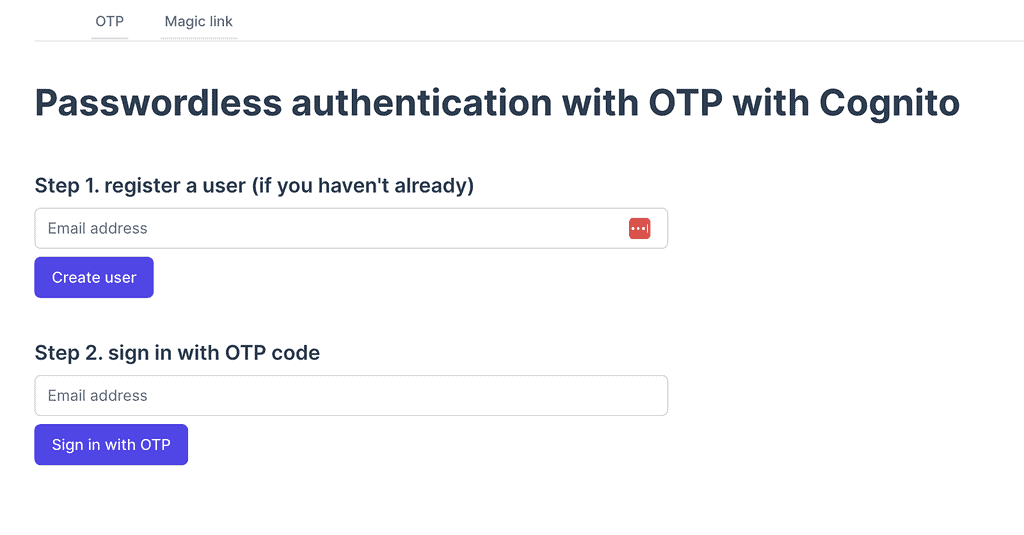The image size is (1024, 535).
Task: Focus the Step 2 sign-in email address field
Action: [350, 396]
